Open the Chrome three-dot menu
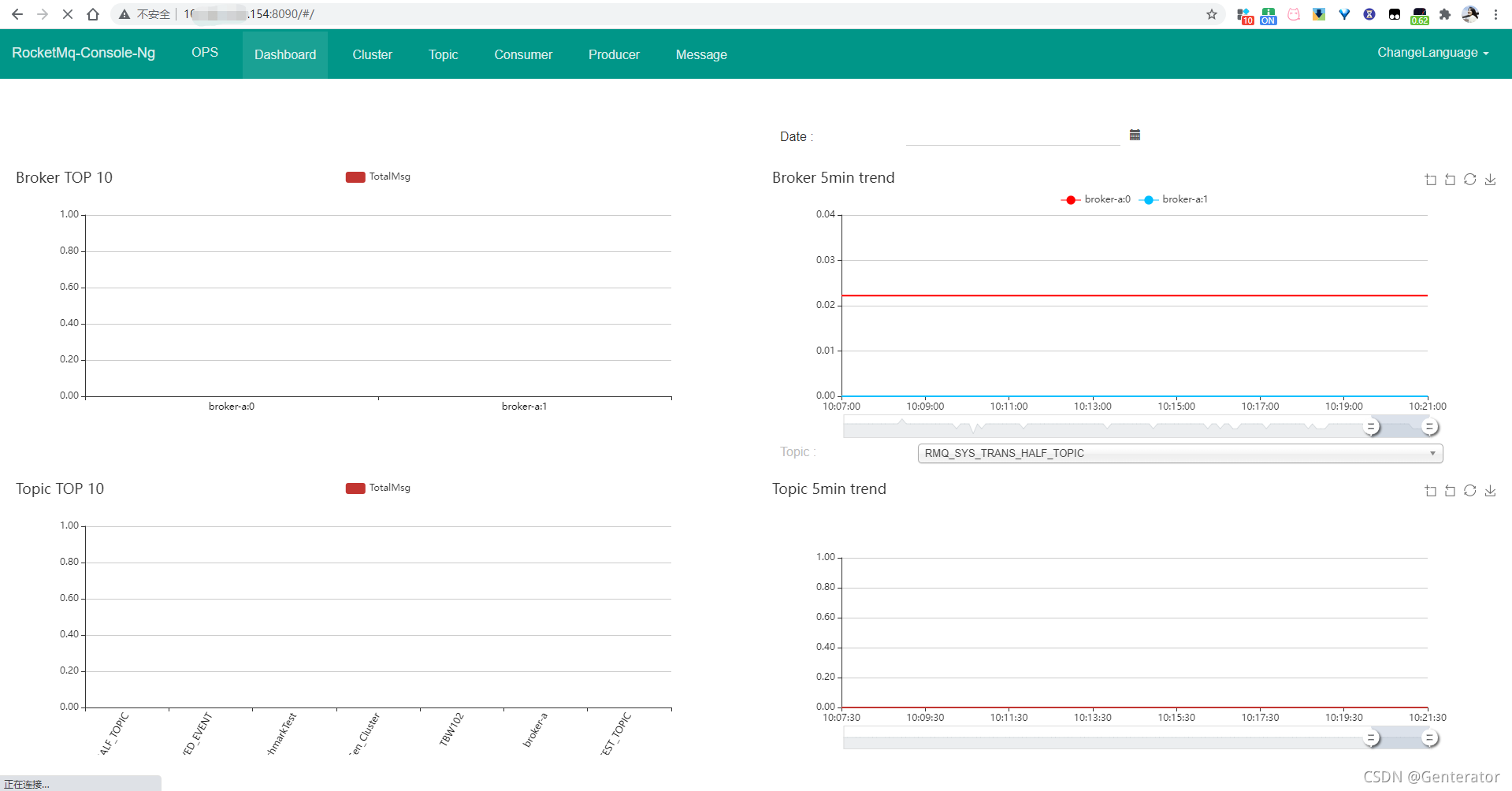The image size is (1512, 791). pos(1495,14)
